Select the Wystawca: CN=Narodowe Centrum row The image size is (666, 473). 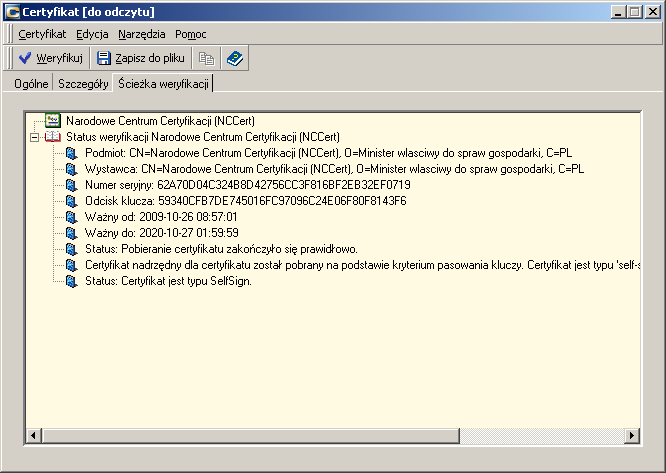334,169
